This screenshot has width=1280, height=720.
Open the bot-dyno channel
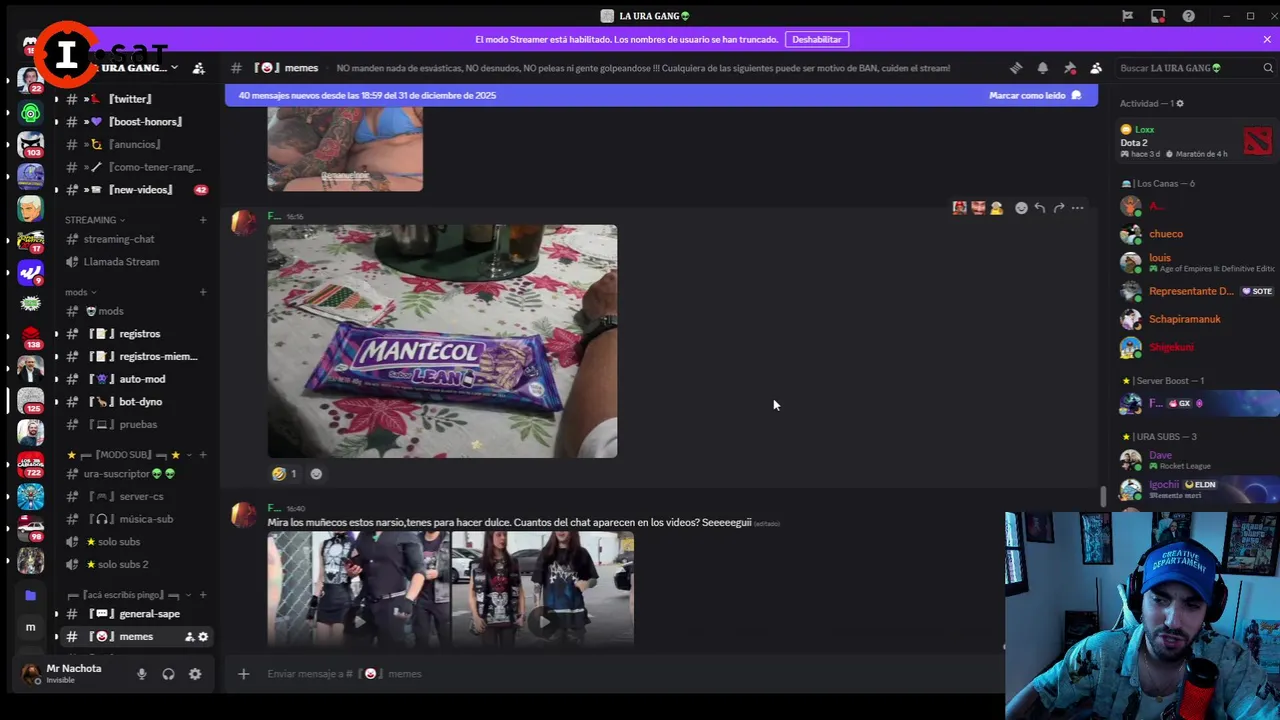click(135, 402)
